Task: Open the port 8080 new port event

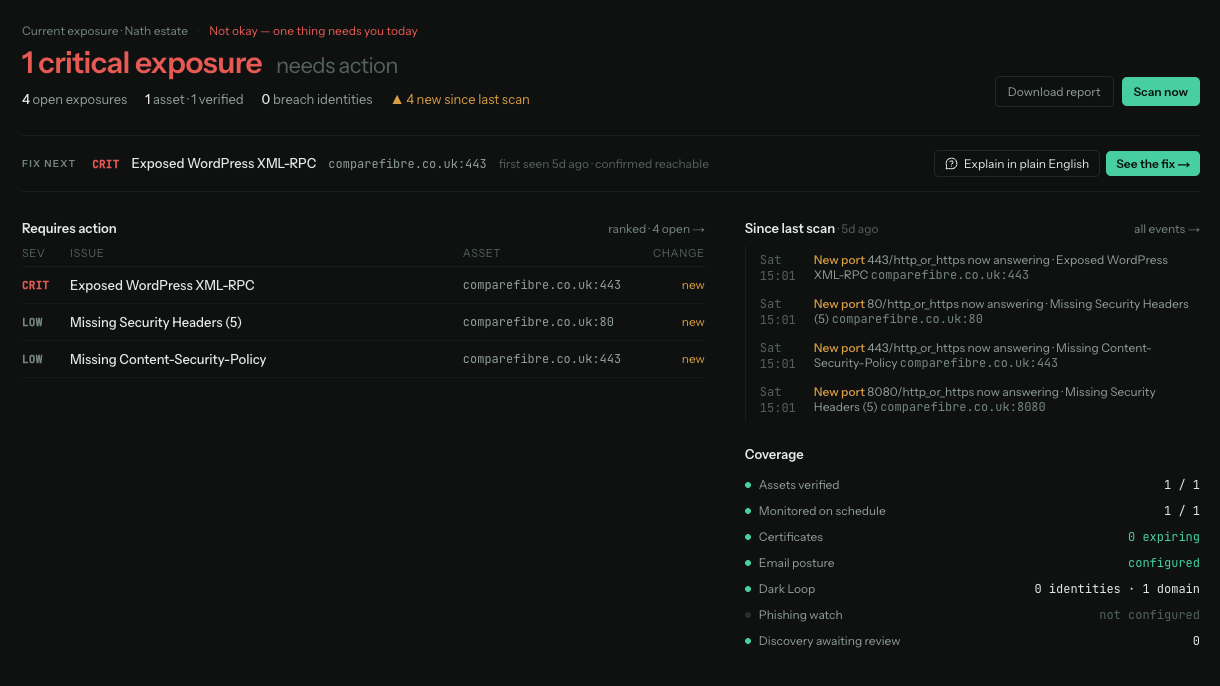Action: 979,399
